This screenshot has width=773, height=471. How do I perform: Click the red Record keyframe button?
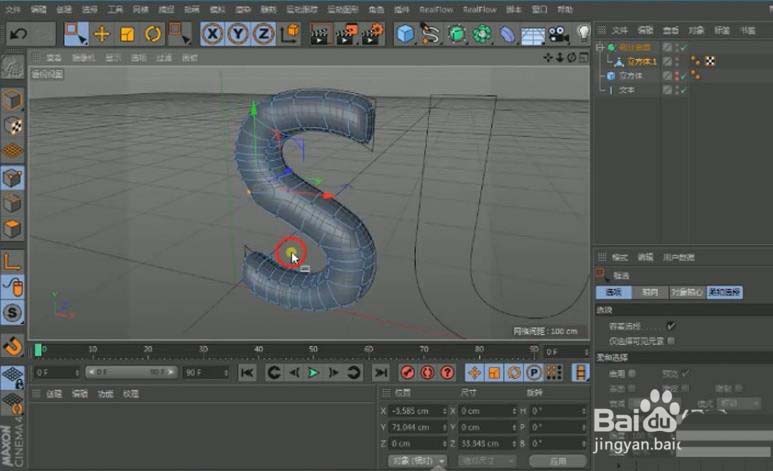tap(408, 373)
